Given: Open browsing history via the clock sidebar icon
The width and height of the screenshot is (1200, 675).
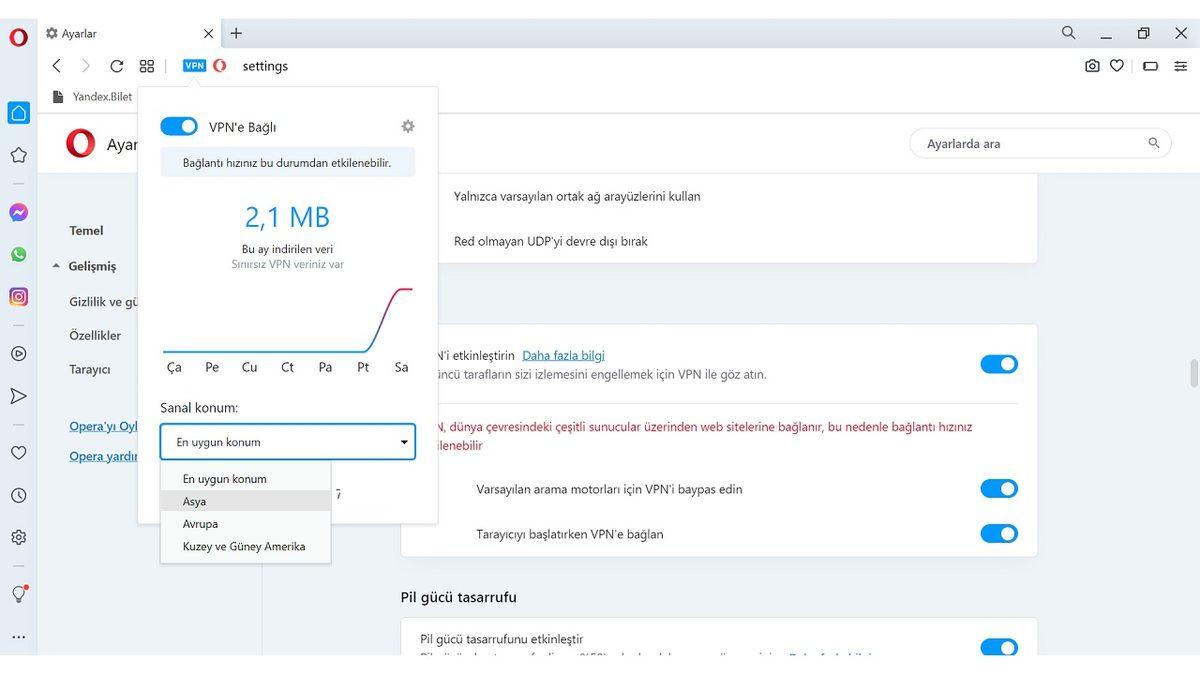Looking at the screenshot, I should [18, 495].
